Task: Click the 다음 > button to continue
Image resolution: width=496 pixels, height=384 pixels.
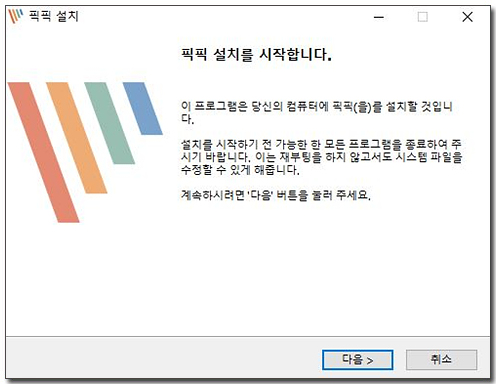Action: [358, 360]
